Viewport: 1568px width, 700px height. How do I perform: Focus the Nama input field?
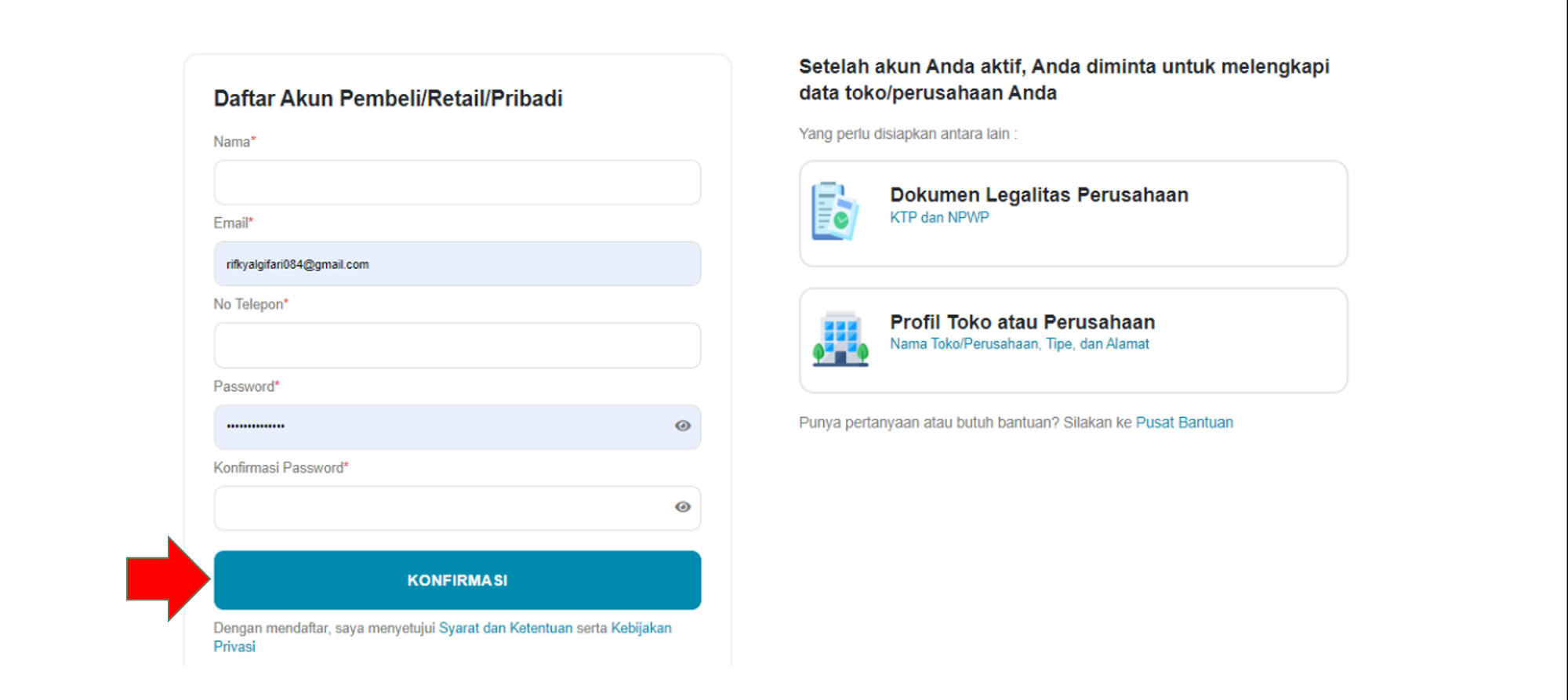[458, 183]
